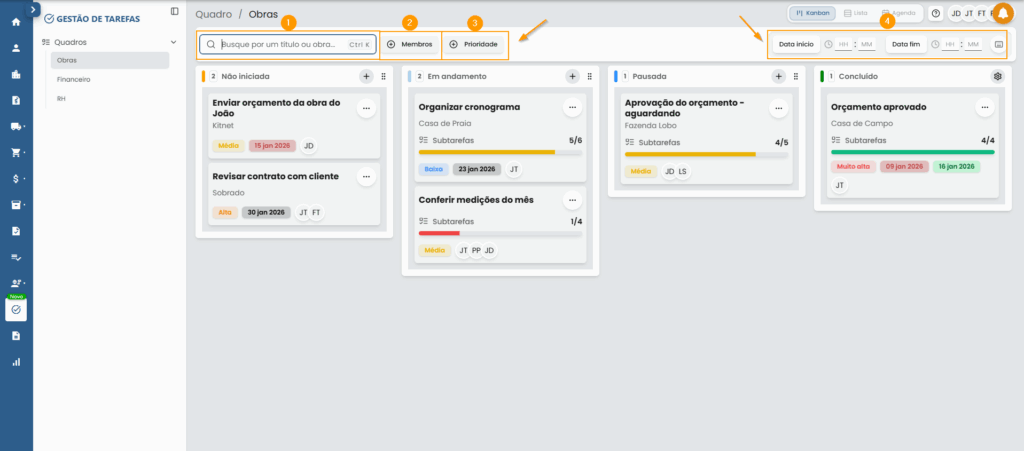Click the shopping cart icon in sidebar
The width and height of the screenshot is (1024, 451).
pos(16,153)
